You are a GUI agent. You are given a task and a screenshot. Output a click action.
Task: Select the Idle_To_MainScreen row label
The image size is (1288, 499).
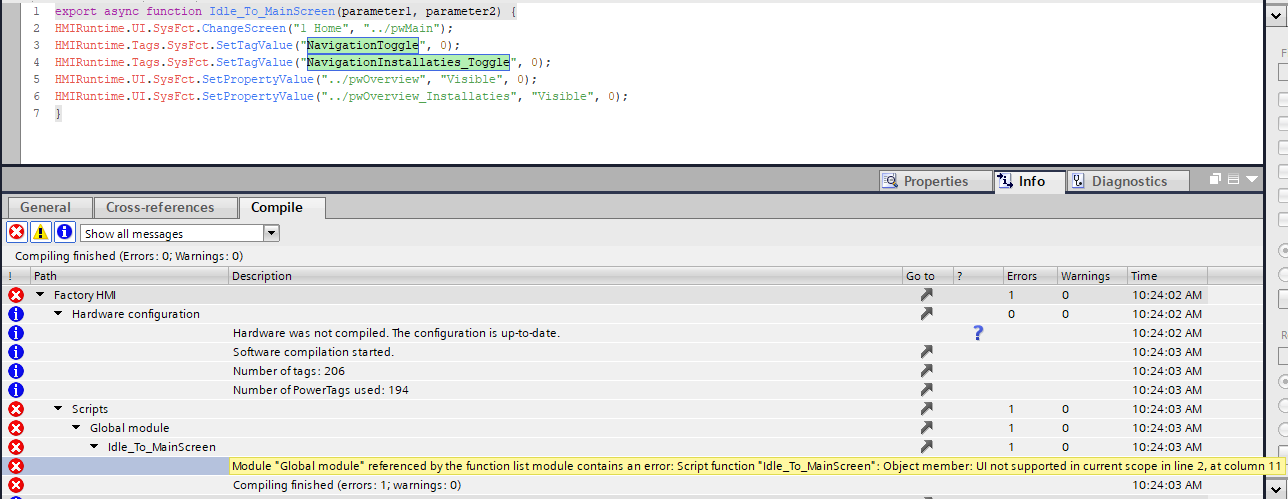click(162, 447)
